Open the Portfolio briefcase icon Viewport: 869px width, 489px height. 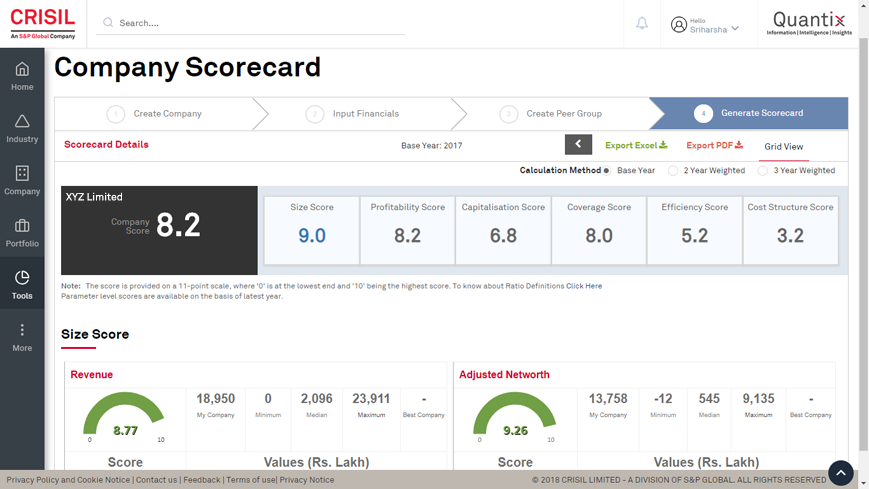22,232
